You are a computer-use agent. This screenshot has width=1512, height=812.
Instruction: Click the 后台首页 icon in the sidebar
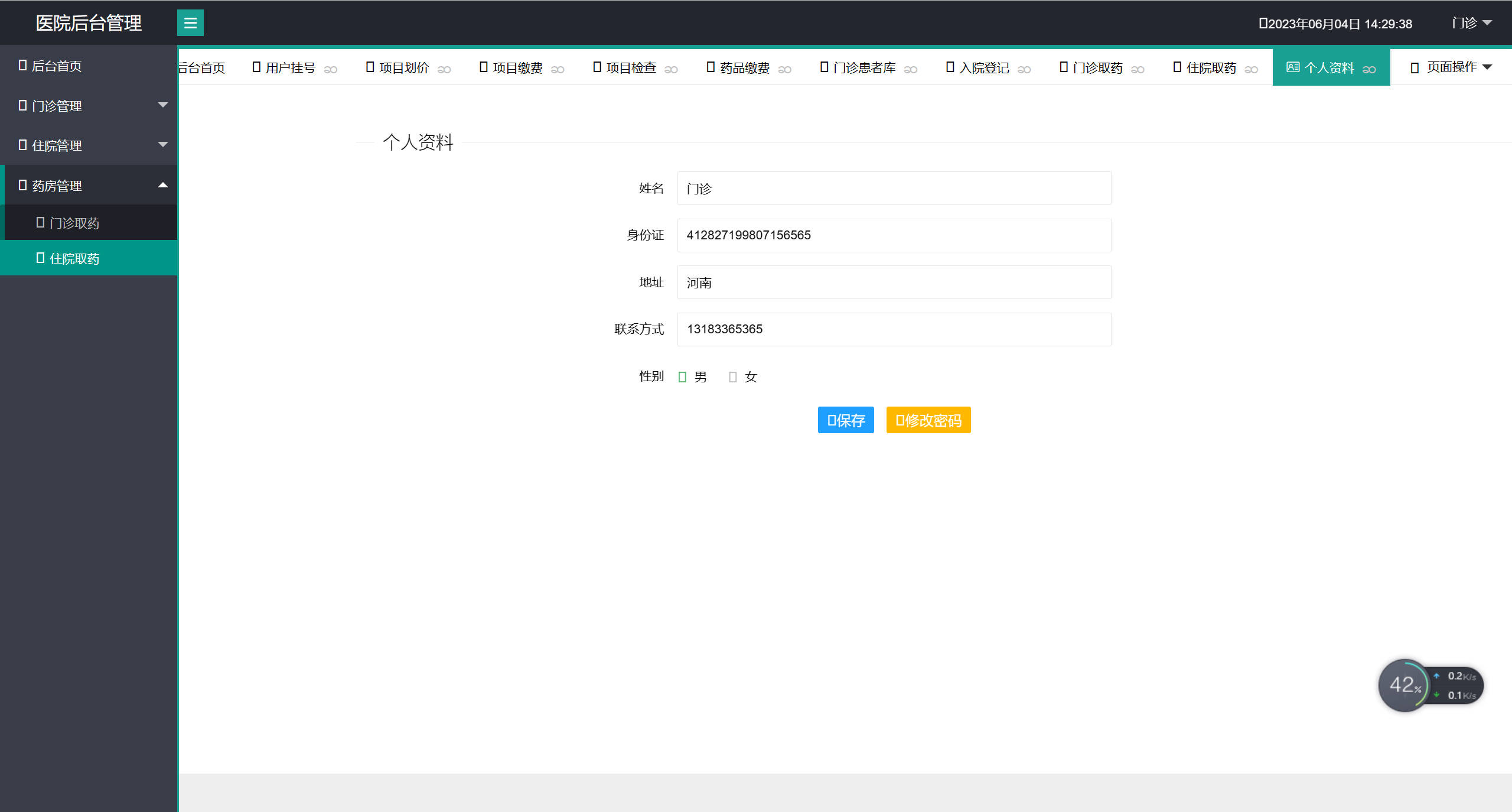[x=22, y=65]
